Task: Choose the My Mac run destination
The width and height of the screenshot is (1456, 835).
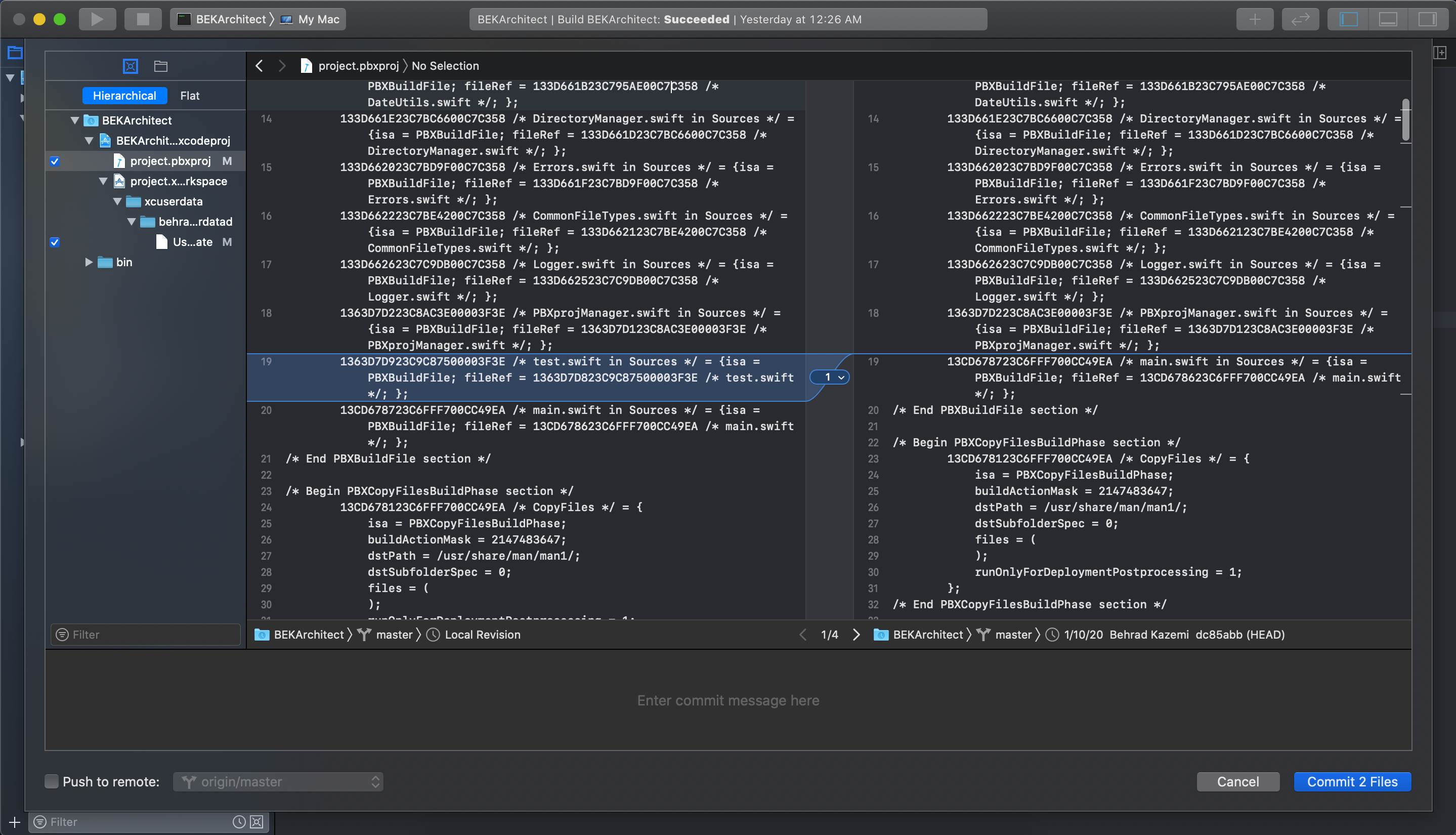Action: click(x=310, y=19)
